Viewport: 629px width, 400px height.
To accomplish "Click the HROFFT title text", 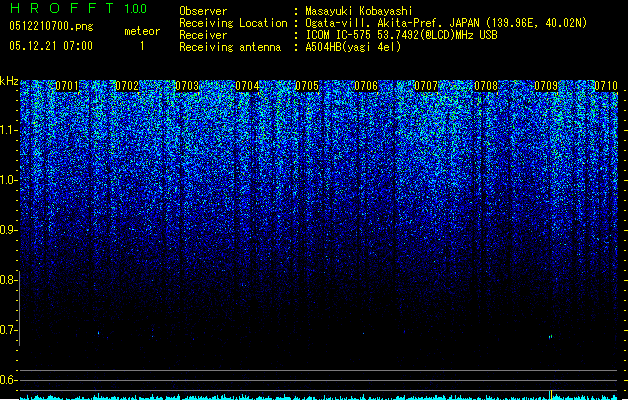I will click(x=62, y=8).
